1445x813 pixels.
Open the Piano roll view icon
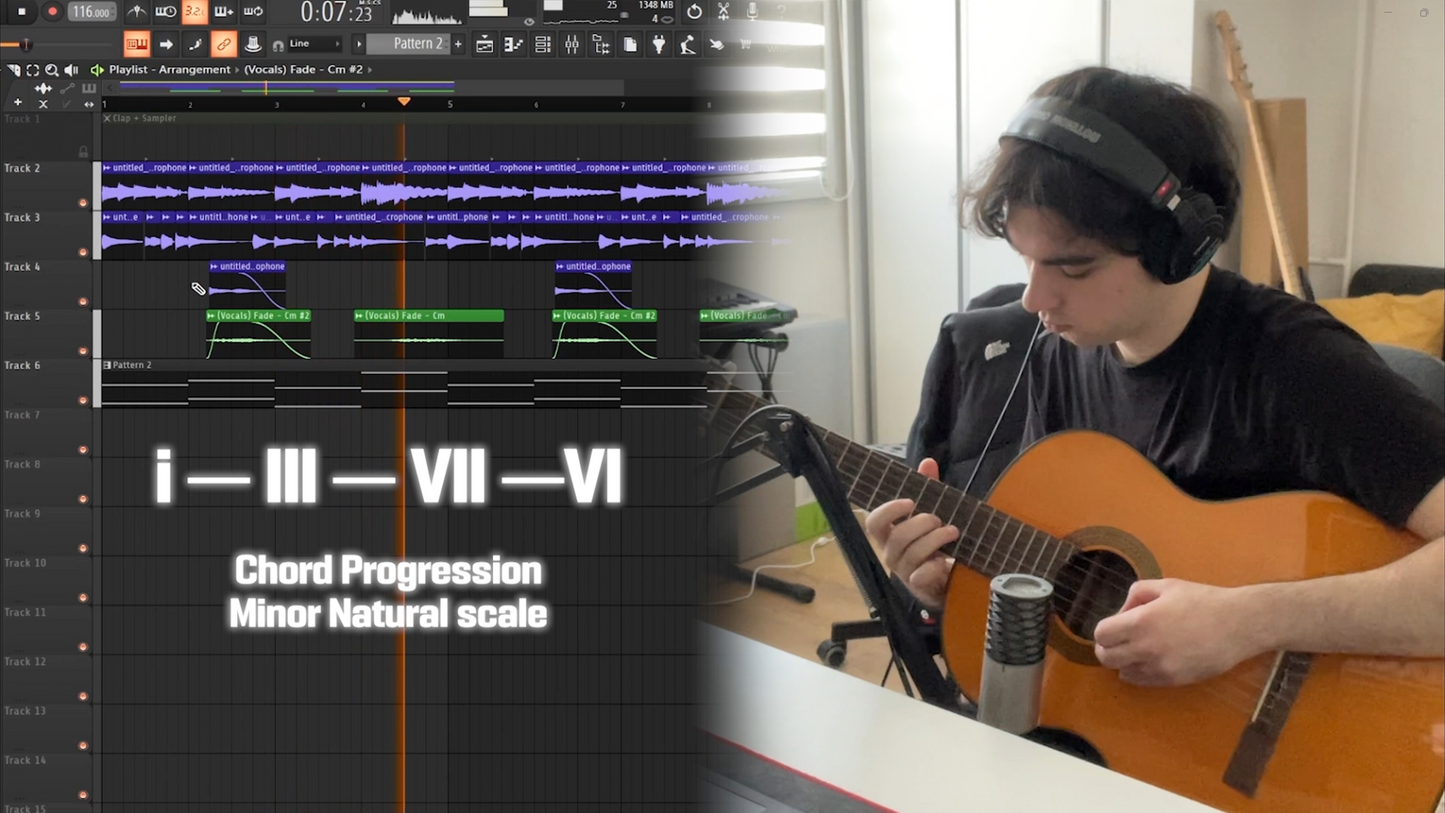tap(513, 44)
